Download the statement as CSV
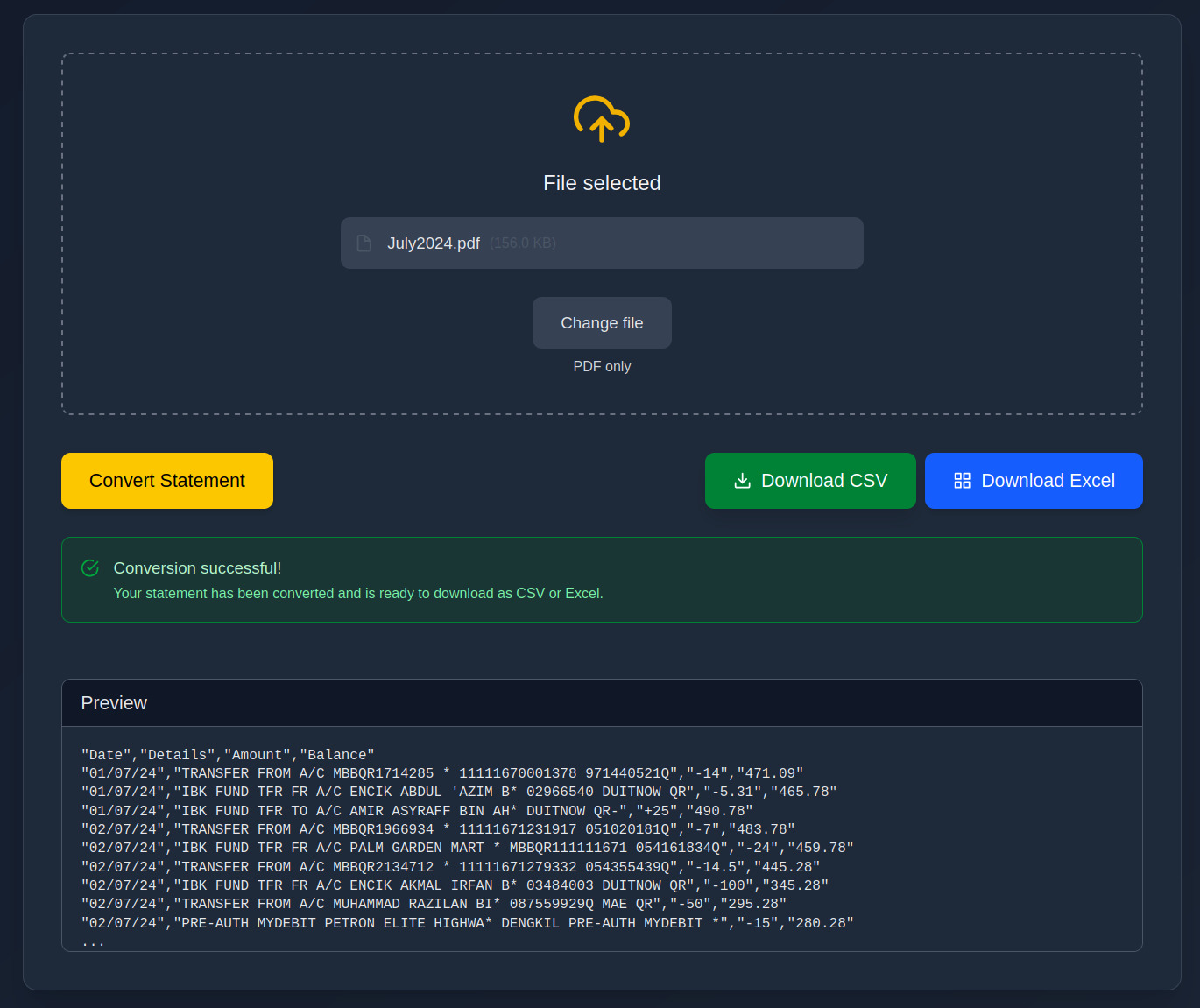The height and width of the screenshot is (1008, 1200). (x=810, y=481)
